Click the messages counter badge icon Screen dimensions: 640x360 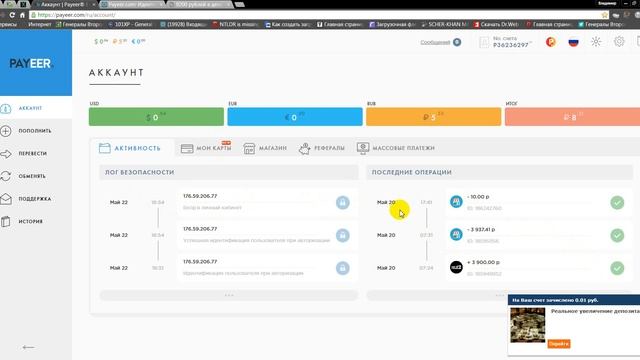pos(457,42)
